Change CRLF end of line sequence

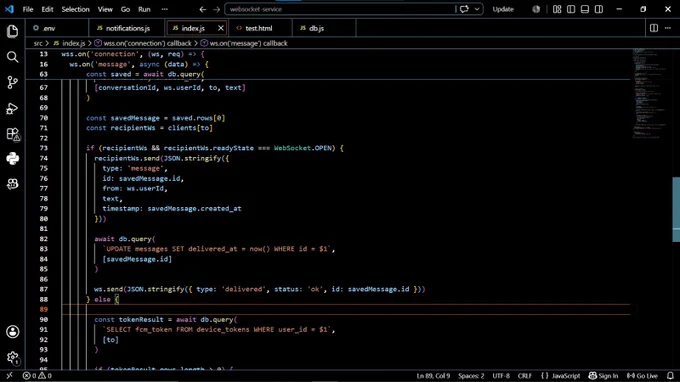pyautogui.click(x=525, y=376)
